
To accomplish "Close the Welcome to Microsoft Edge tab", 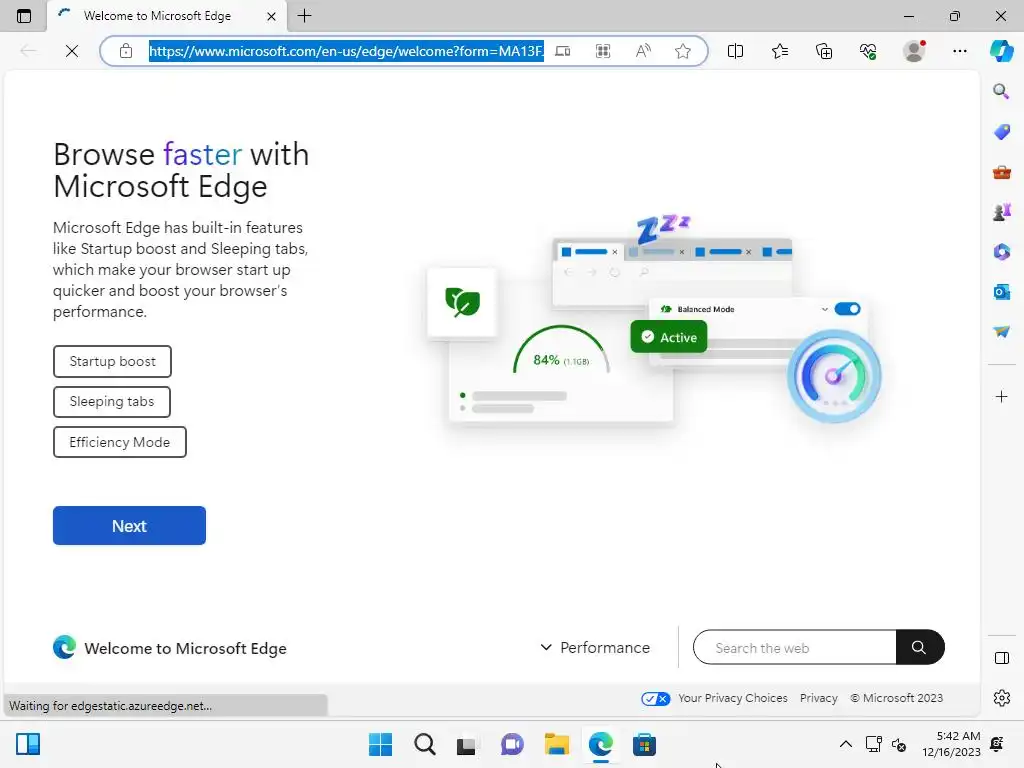I will [x=271, y=16].
